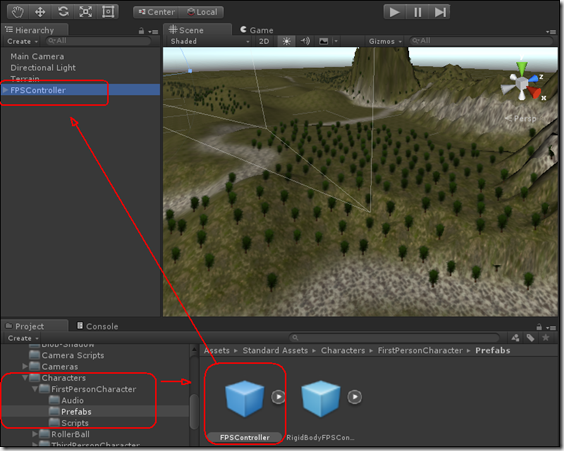Click FirstPersonCharacter breadcrumb
Screen dimensions: 564x451
(x=420, y=351)
